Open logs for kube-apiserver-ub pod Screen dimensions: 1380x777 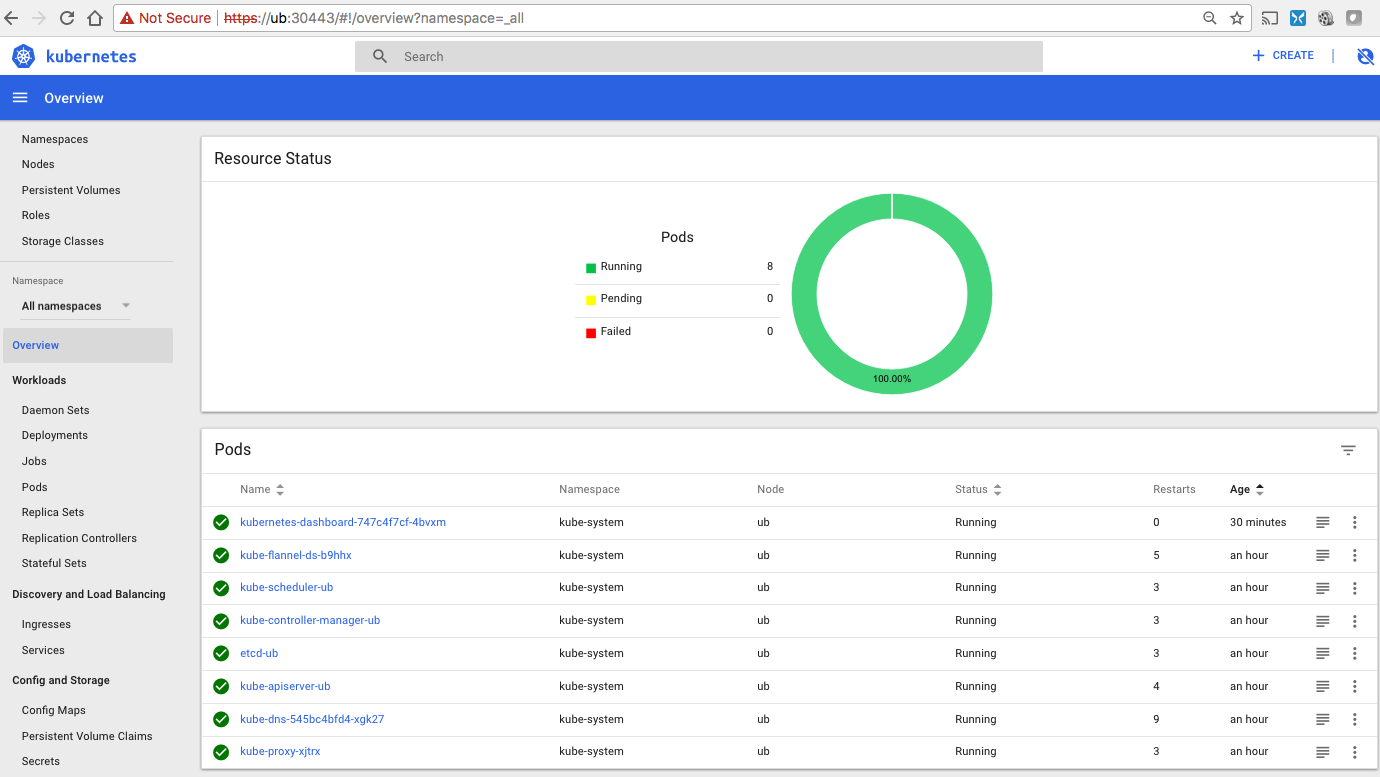[x=1322, y=686]
